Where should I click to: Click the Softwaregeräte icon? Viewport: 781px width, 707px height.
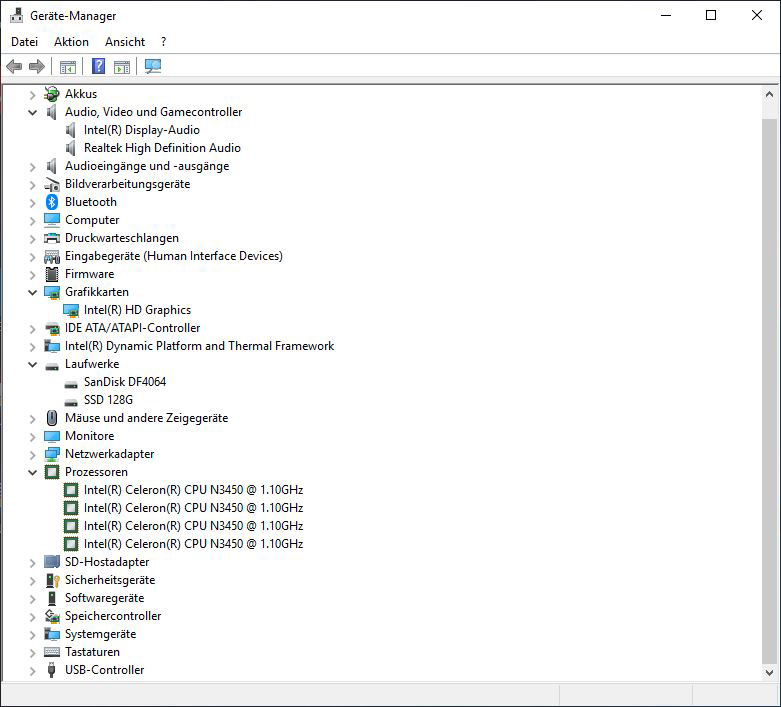pos(52,598)
